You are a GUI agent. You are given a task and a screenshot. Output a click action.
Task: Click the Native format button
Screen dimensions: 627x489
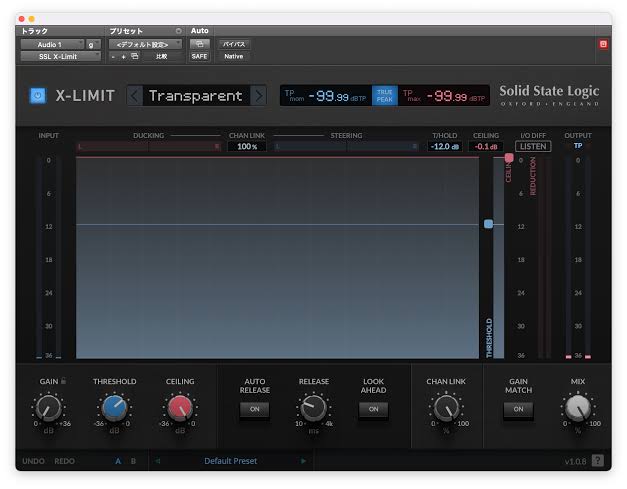point(234,56)
